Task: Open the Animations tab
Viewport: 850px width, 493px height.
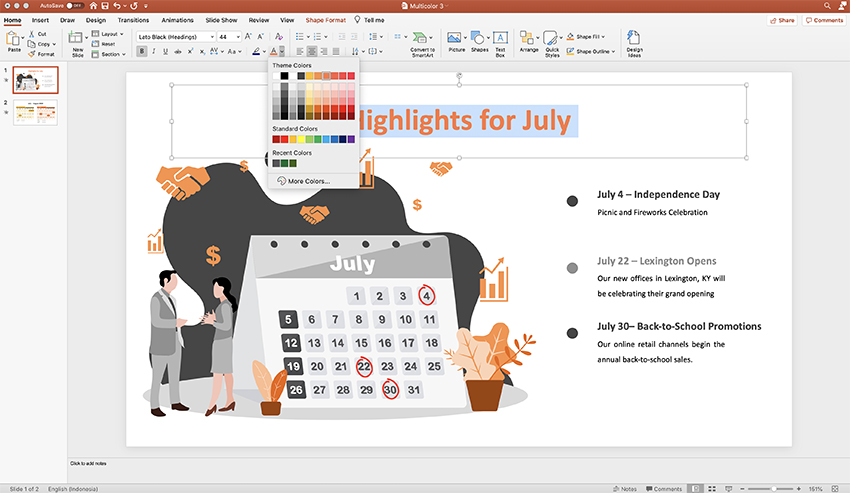Action: (177, 20)
